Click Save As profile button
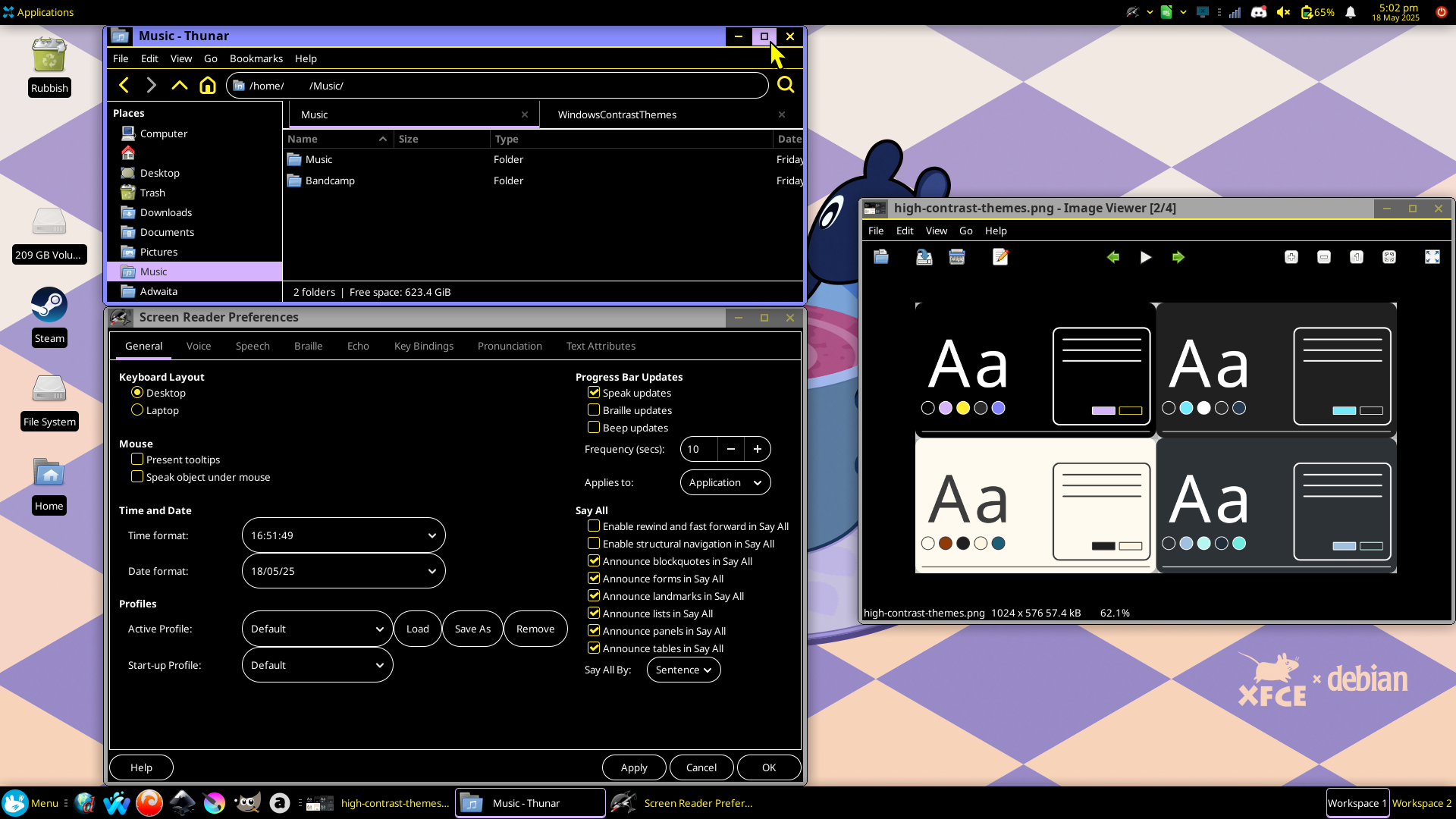The height and width of the screenshot is (819, 1456). click(472, 629)
